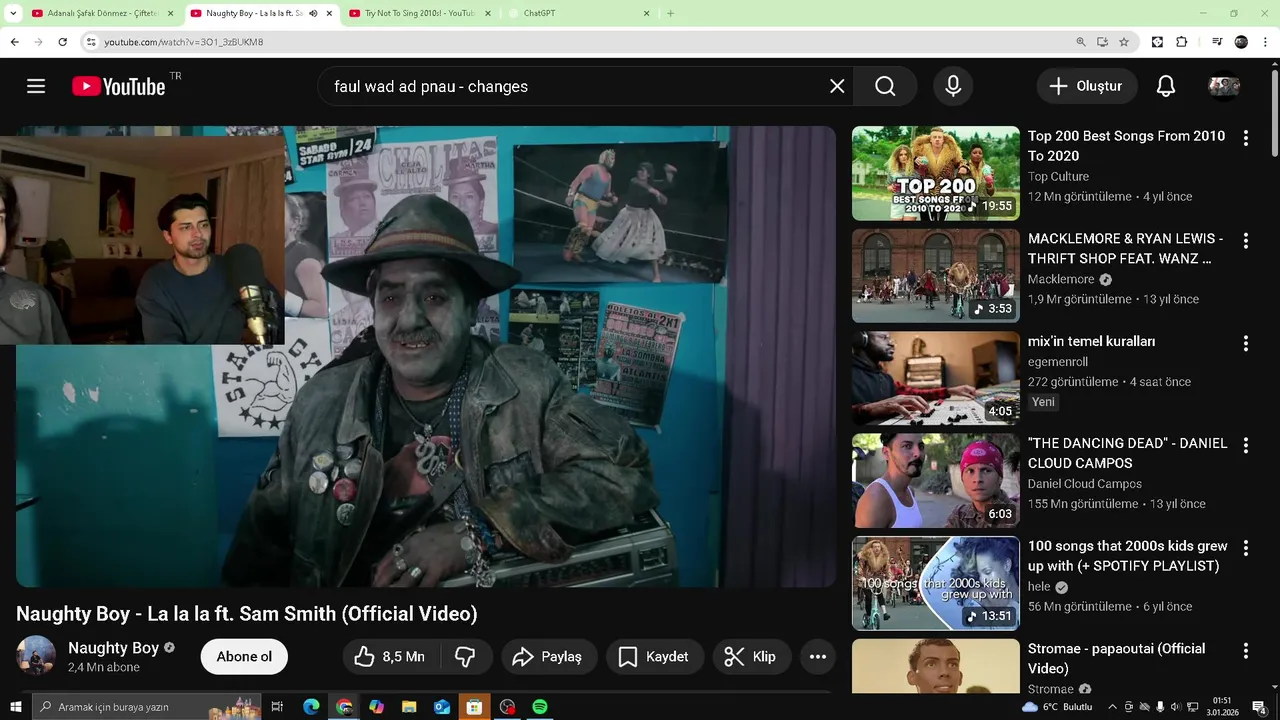Play the 100 songs 2000s kids thumbnail
This screenshot has height=720, width=1280.
pos(936,583)
